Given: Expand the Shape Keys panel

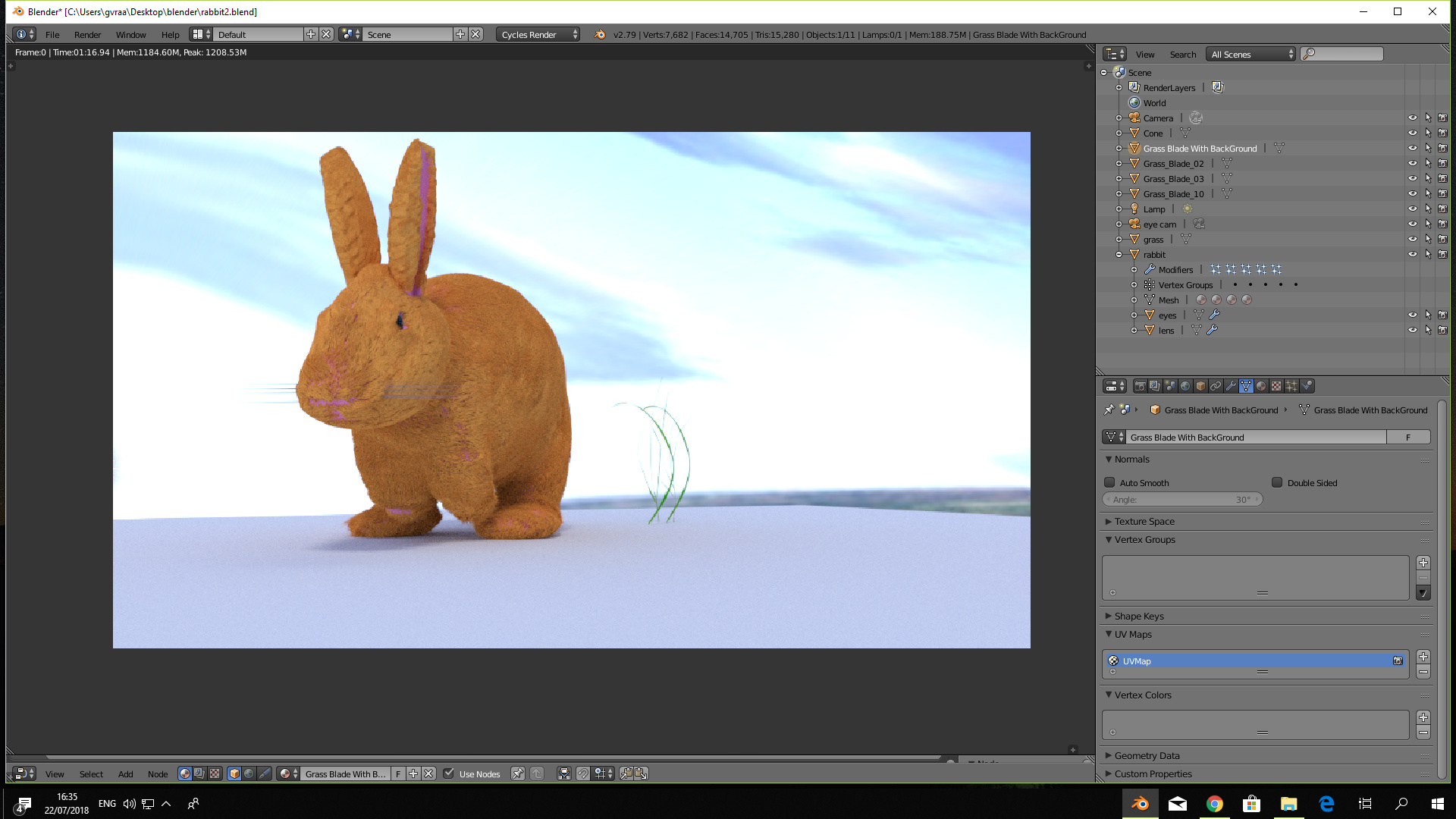Looking at the screenshot, I should pyautogui.click(x=1139, y=617).
